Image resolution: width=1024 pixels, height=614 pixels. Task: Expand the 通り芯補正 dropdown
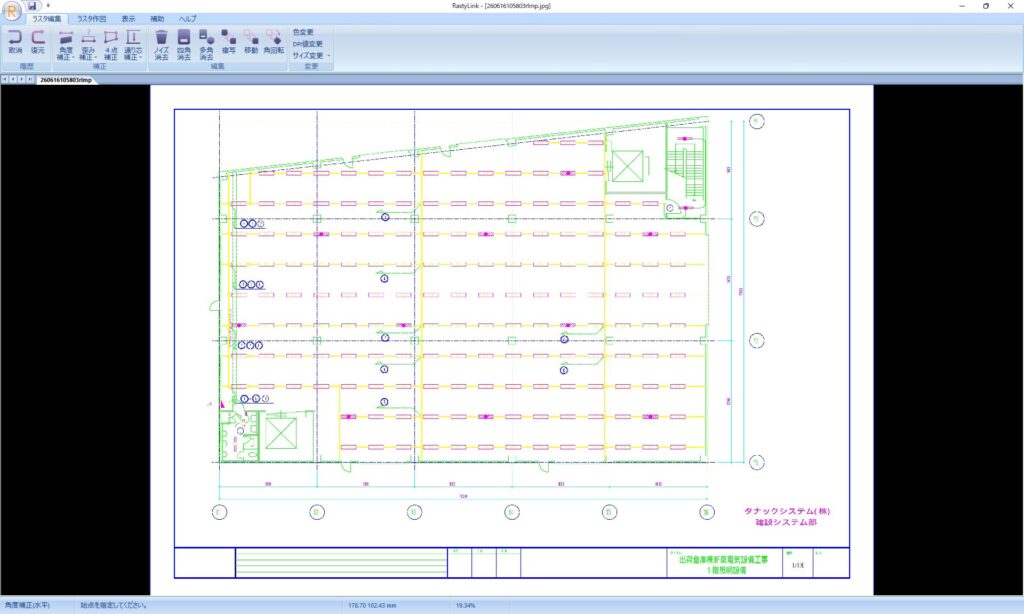133,44
